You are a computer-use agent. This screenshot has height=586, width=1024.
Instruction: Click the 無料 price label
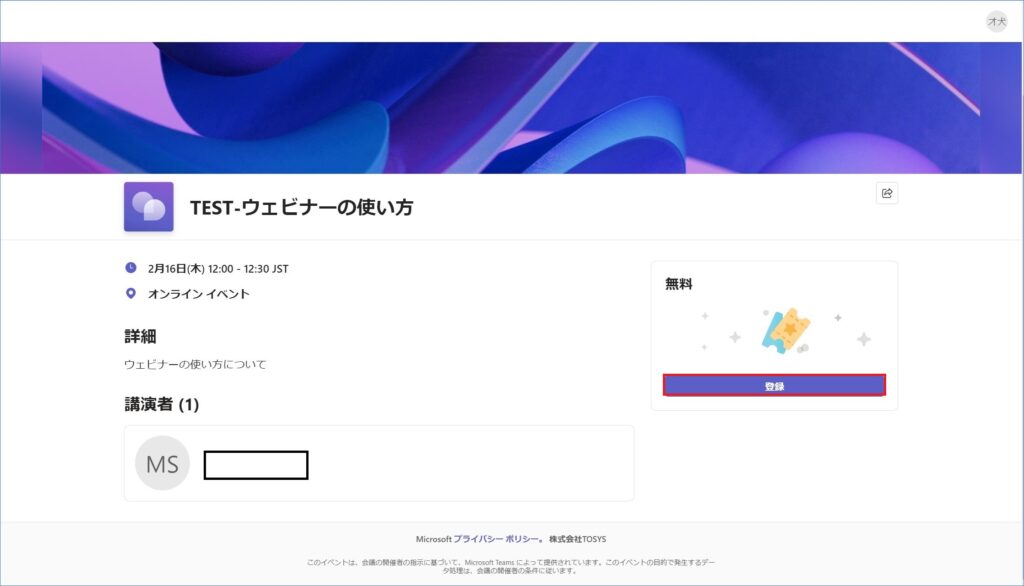pos(678,284)
